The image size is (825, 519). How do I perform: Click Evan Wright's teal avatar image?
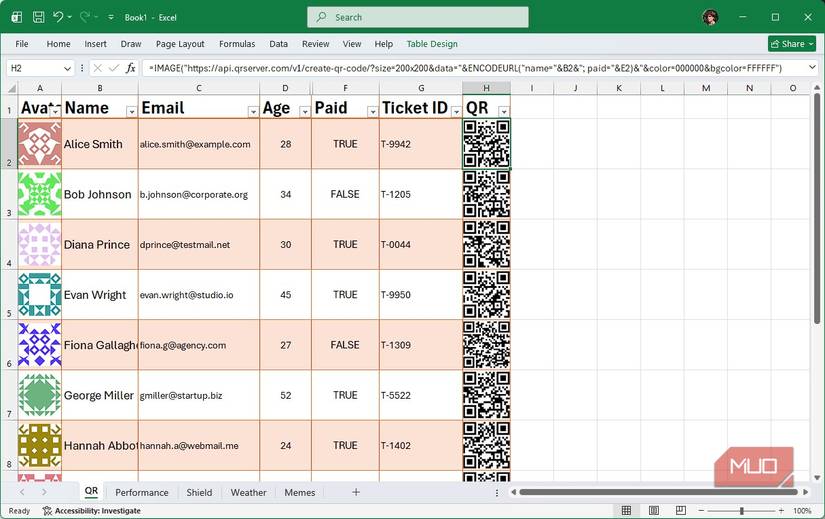pyautogui.click(x=39, y=294)
